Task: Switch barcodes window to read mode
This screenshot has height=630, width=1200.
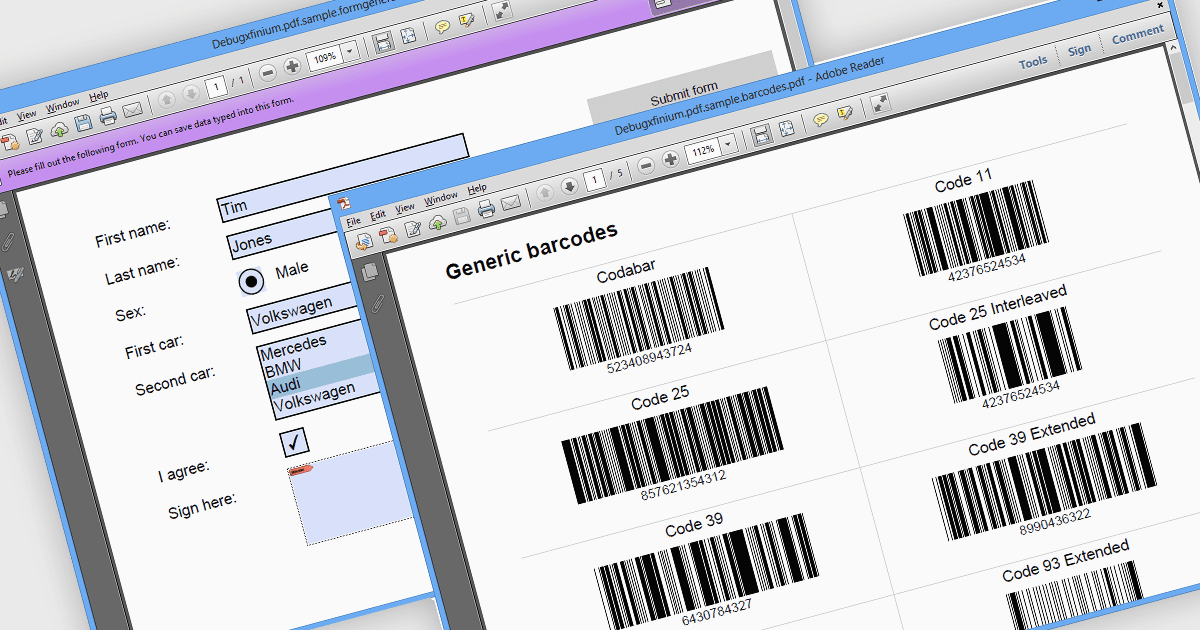Action: (x=881, y=103)
